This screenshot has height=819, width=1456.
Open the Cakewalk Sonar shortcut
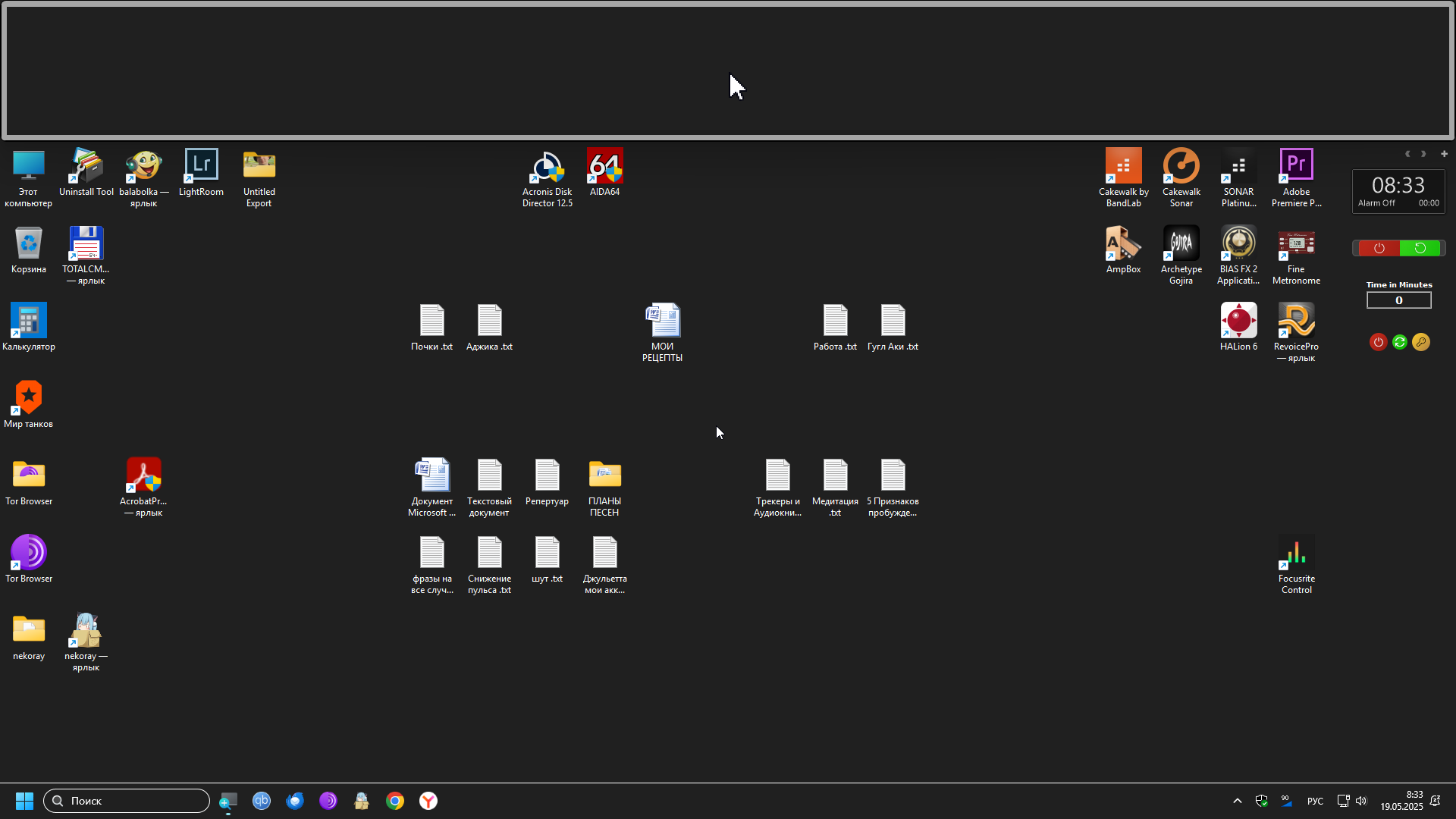(1181, 177)
